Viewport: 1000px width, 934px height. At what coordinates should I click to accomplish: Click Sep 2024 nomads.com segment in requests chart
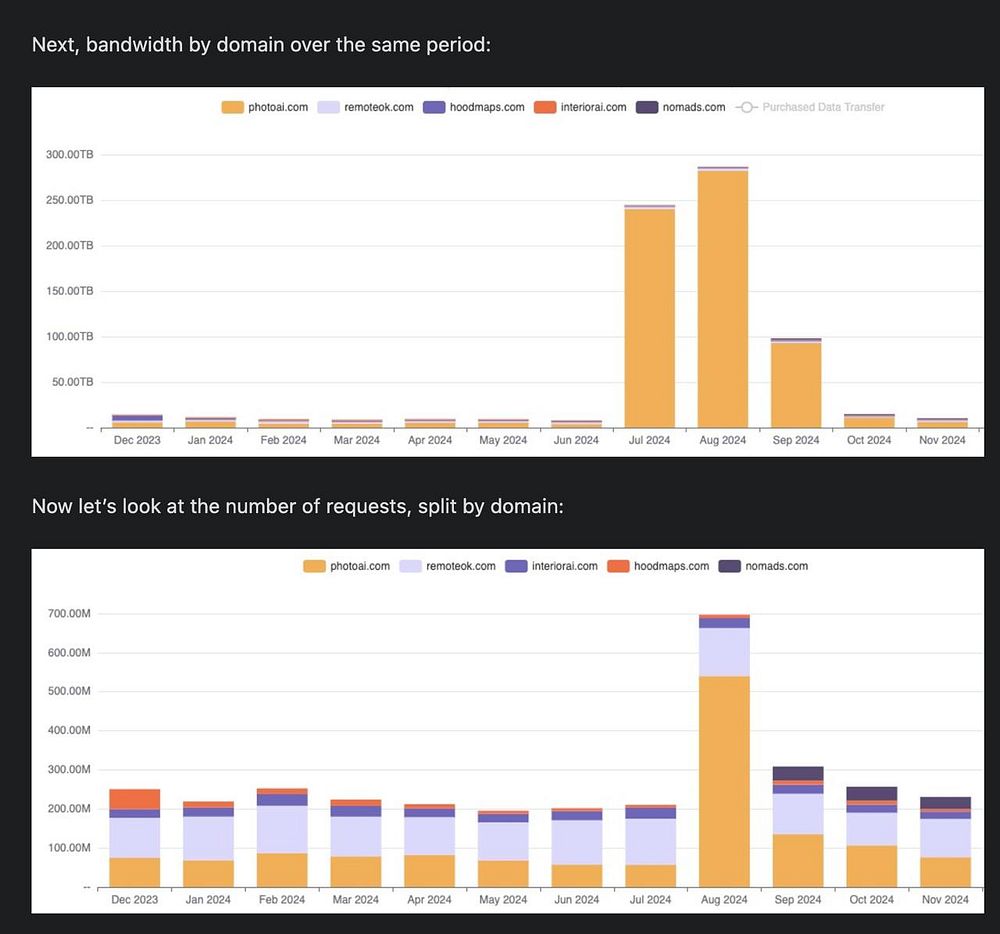click(x=798, y=773)
